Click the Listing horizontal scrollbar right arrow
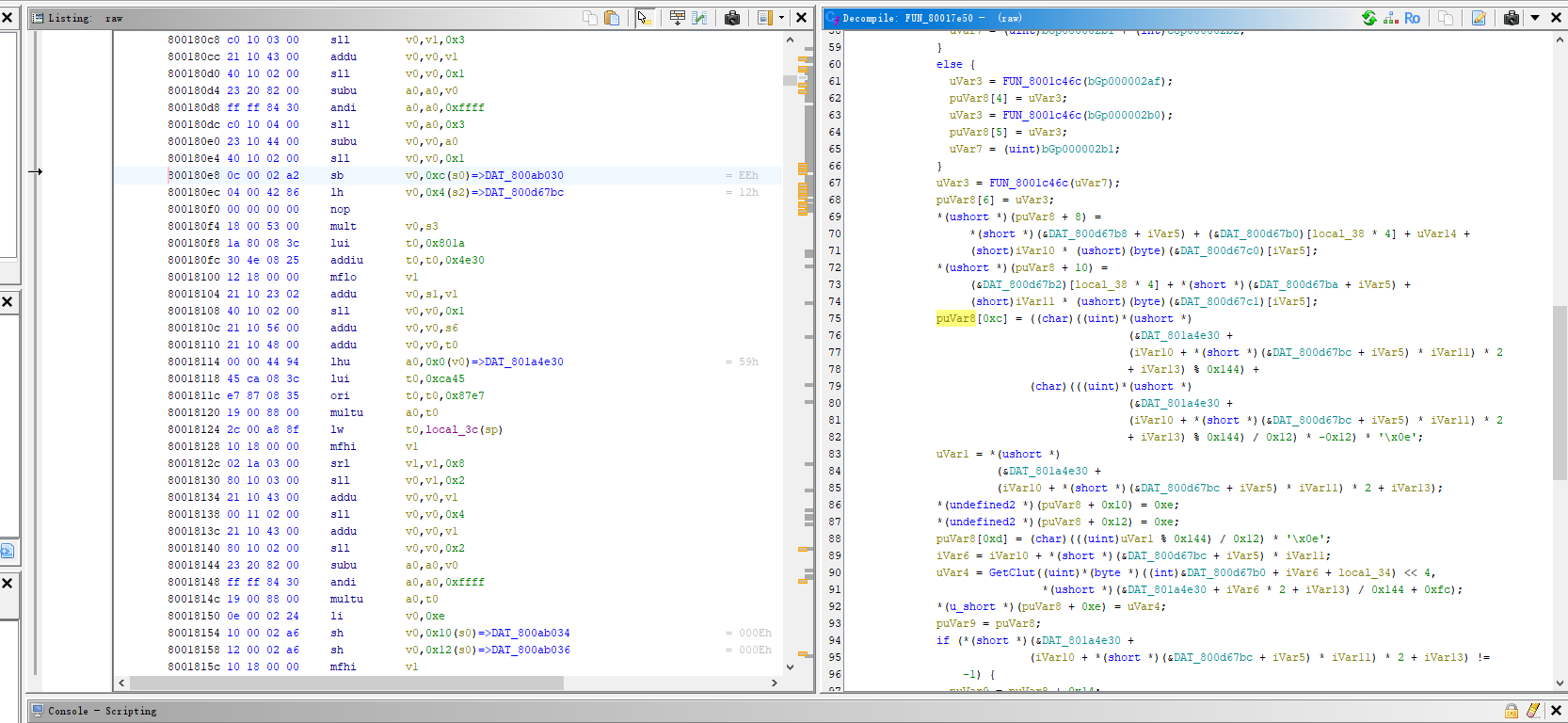 point(775,683)
